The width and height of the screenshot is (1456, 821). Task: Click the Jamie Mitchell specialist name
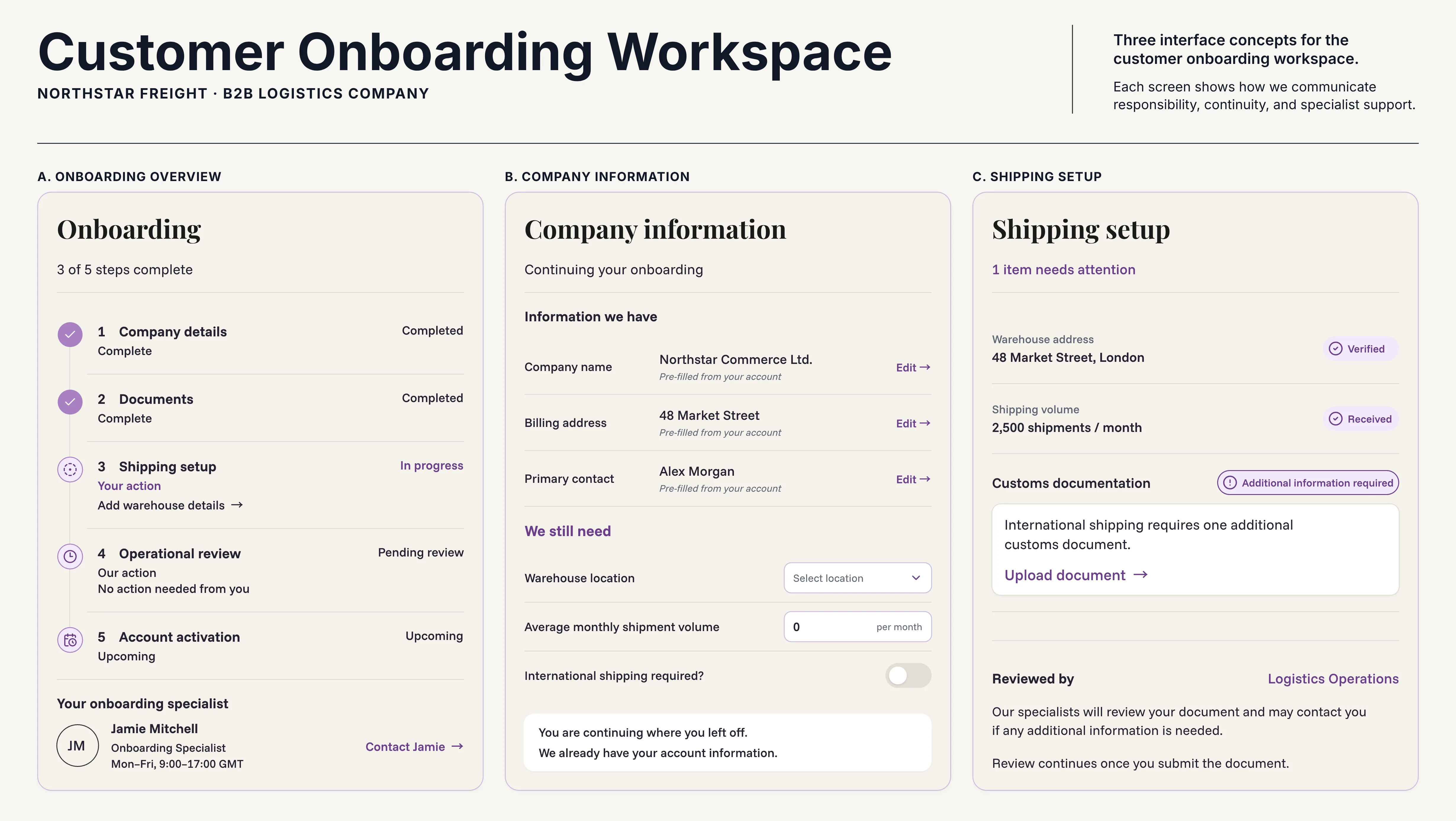coord(154,729)
